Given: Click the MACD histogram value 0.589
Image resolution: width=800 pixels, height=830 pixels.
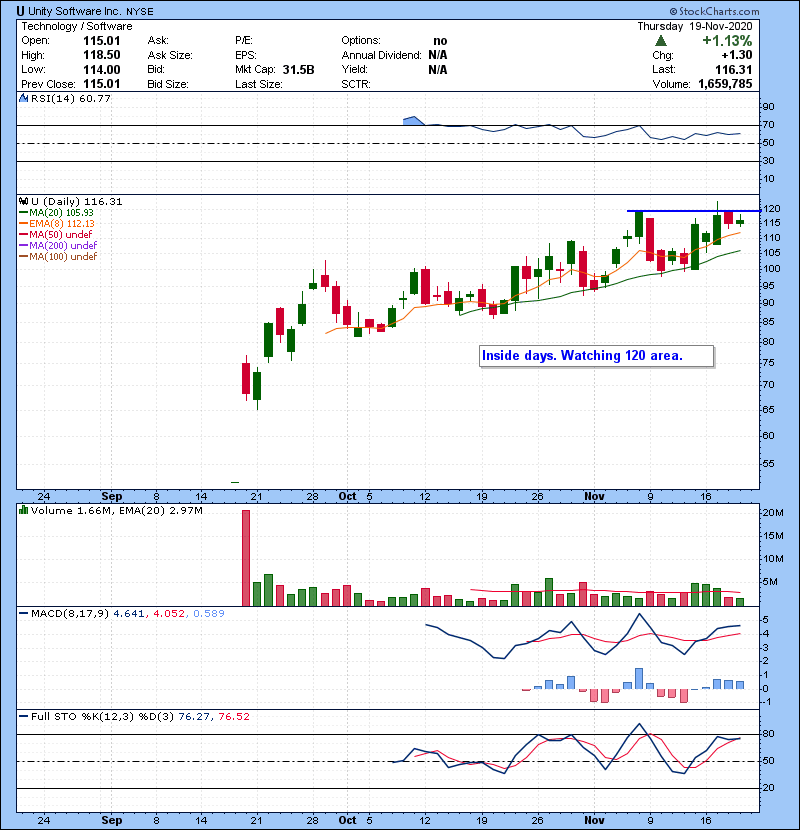Looking at the screenshot, I should tap(209, 614).
